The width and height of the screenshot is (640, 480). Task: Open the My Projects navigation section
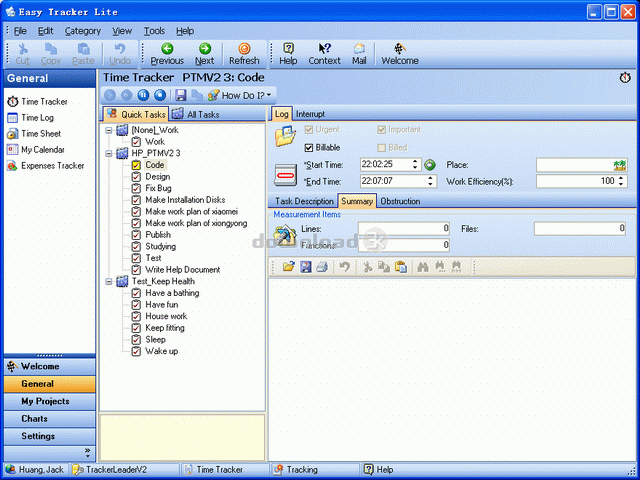click(x=48, y=401)
